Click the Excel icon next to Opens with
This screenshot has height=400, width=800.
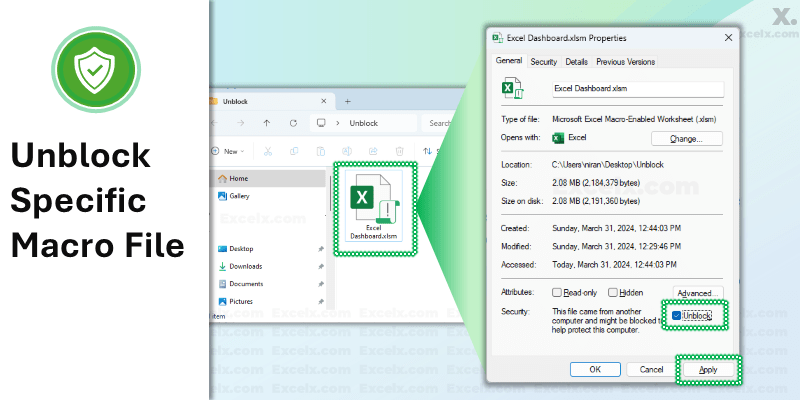click(559, 138)
